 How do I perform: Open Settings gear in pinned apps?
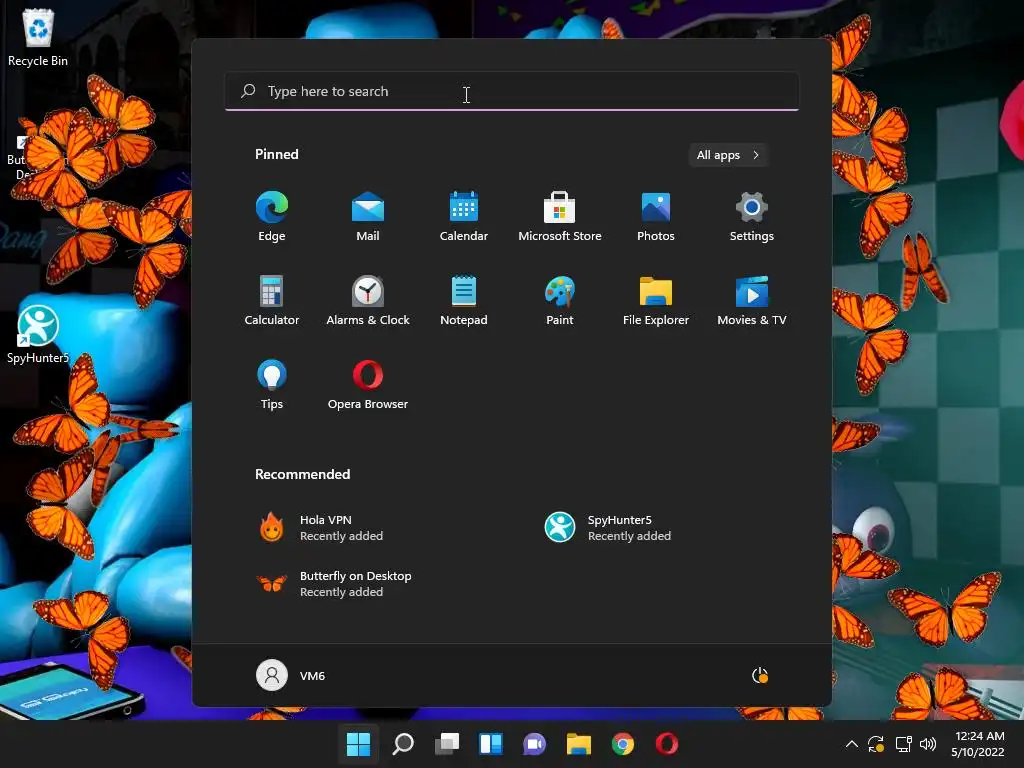point(752,217)
